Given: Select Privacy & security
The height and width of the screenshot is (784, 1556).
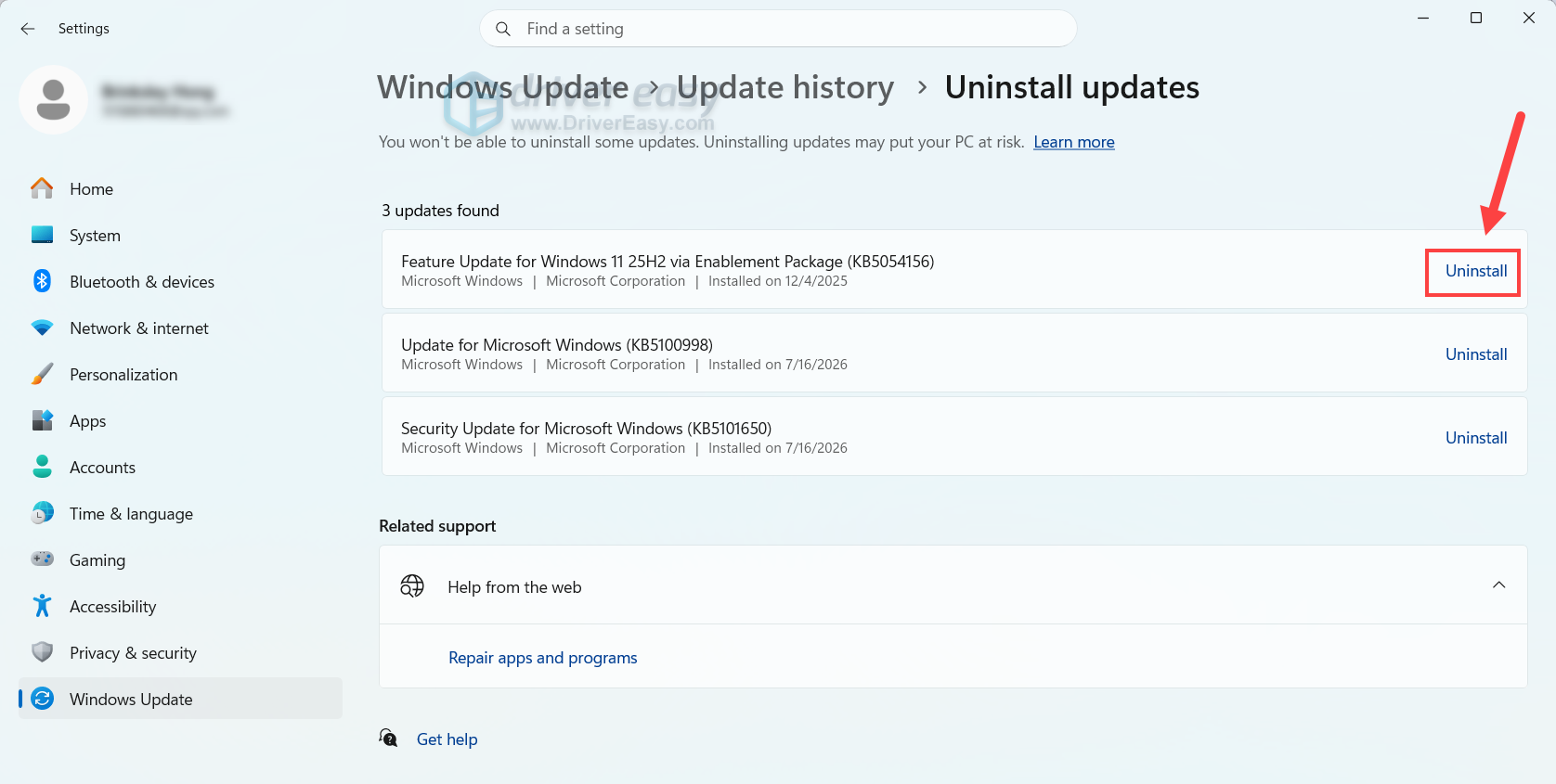Looking at the screenshot, I should [180, 652].
